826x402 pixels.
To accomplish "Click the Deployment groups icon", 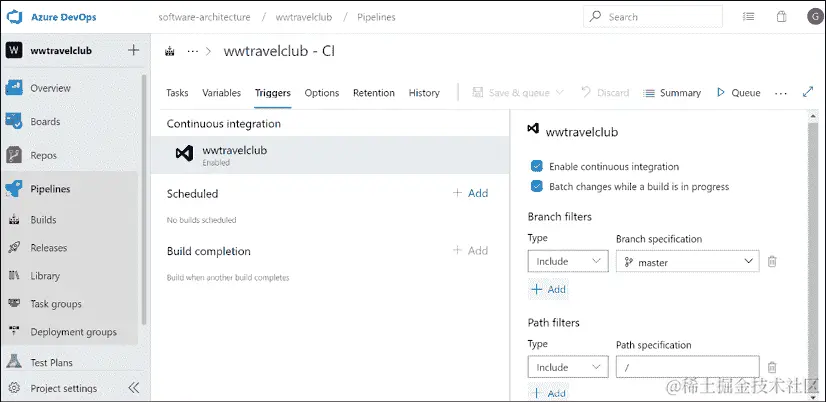I will (x=14, y=332).
